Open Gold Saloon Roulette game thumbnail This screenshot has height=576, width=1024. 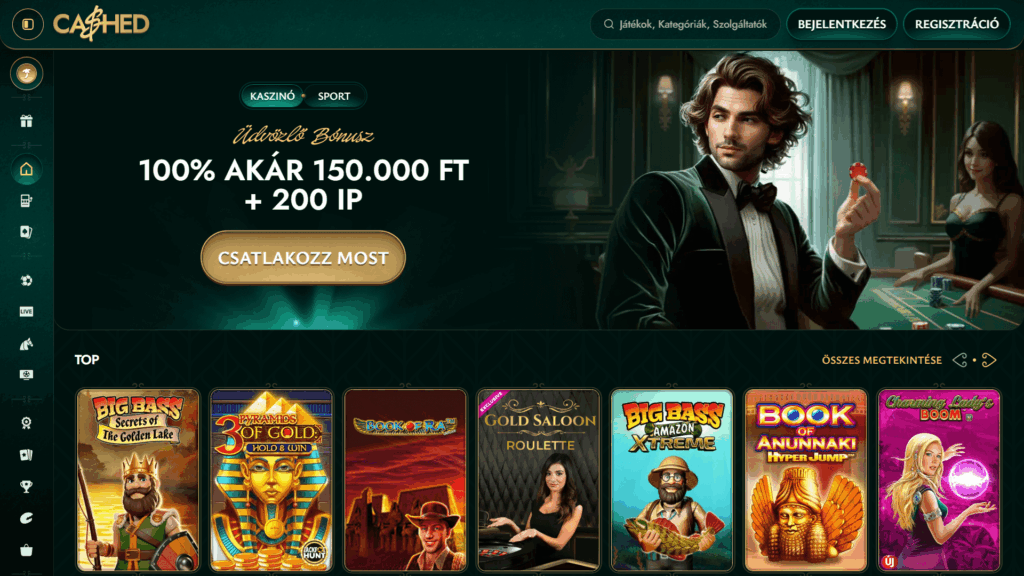click(x=539, y=480)
